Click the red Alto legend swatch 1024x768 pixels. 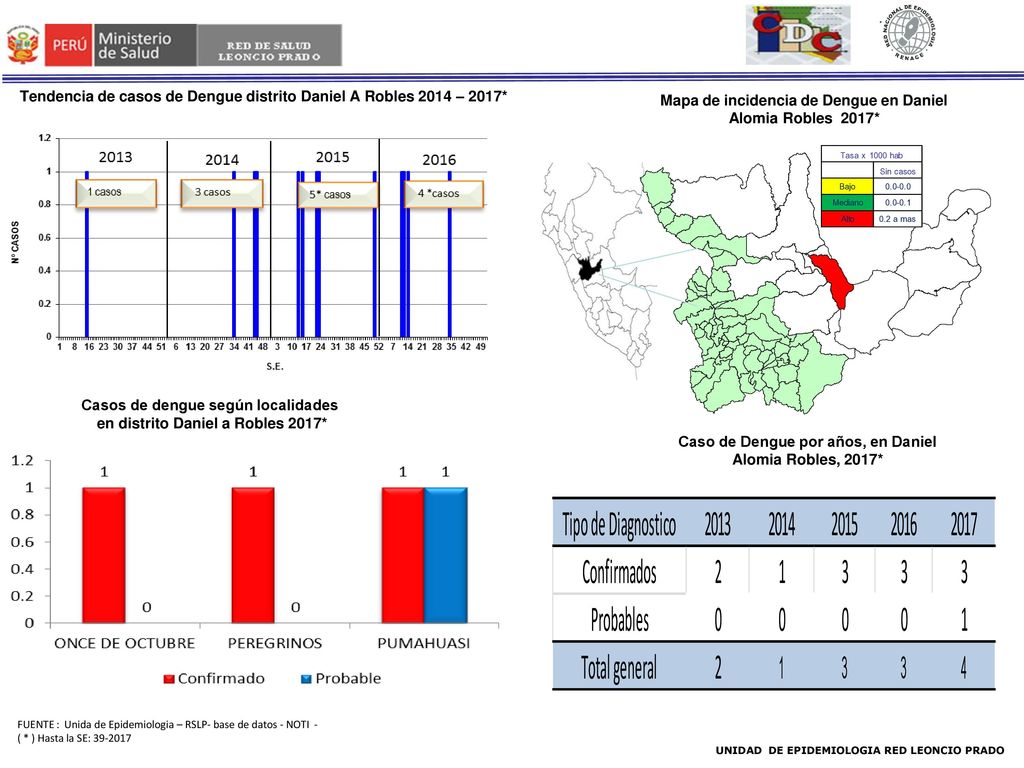click(x=847, y=219)
